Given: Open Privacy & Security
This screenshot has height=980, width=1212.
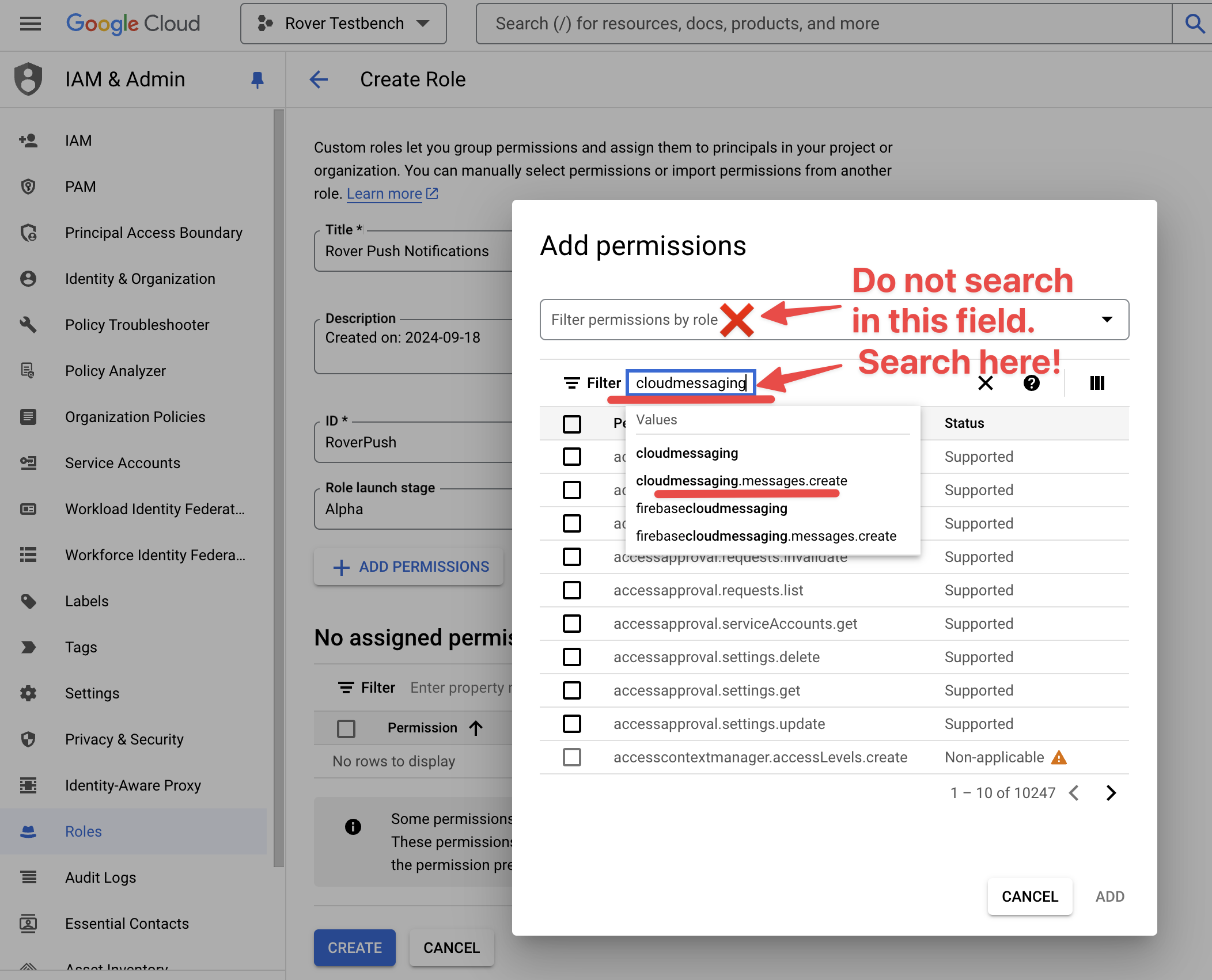Looking at the screenshot, I should [x=124, y=739].
